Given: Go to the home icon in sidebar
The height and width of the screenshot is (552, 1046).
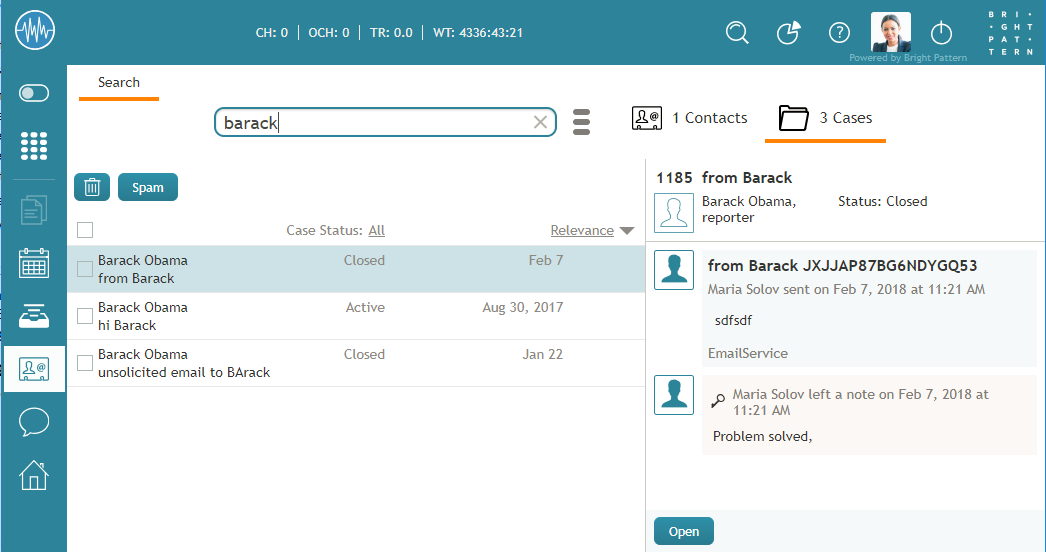Looking at the screenshot, I should pos(34,474).
